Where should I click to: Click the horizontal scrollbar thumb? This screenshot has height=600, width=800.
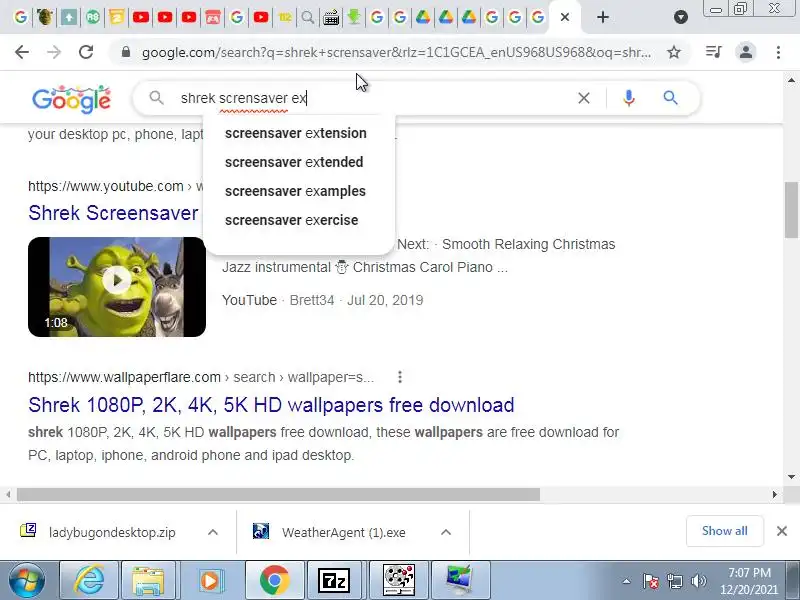tap(279, 494)
